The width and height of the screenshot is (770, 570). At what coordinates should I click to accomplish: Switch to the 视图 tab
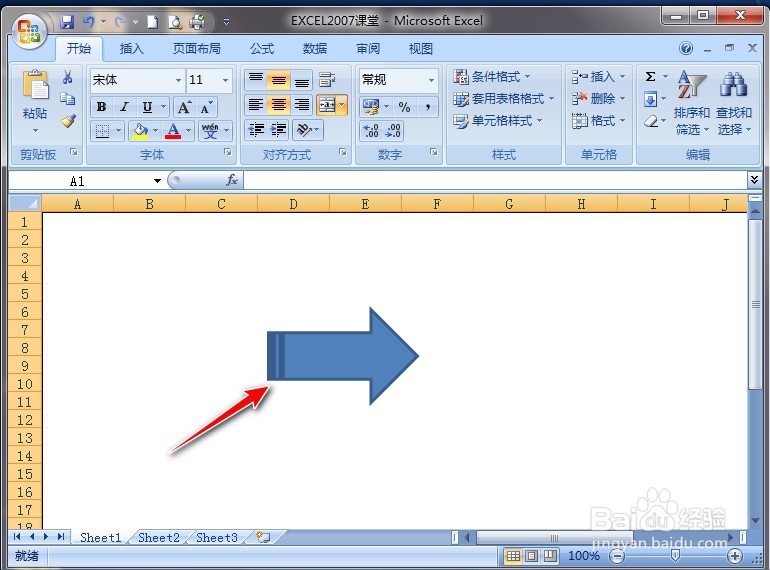[421, 49]
